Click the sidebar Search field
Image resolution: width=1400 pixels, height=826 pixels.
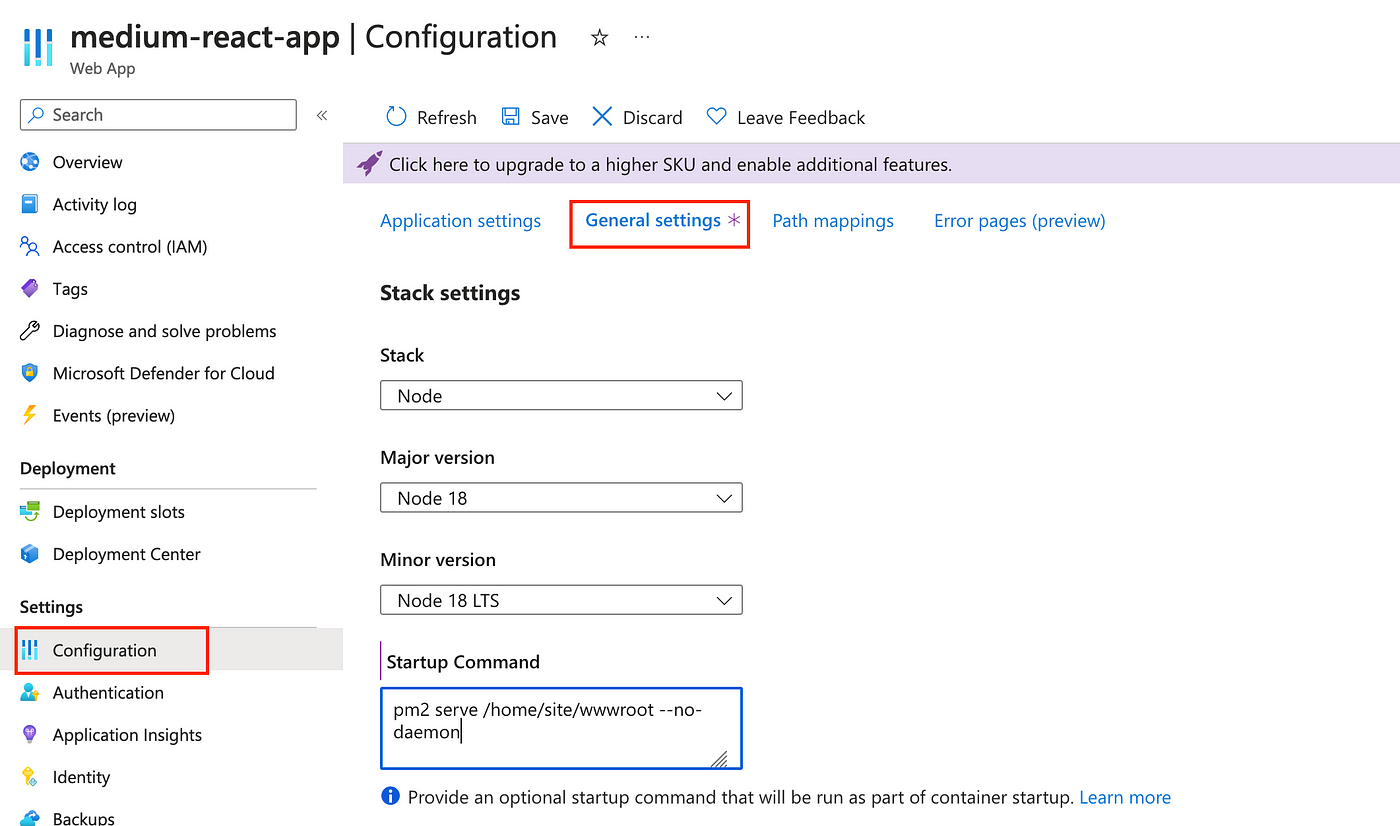158,115
